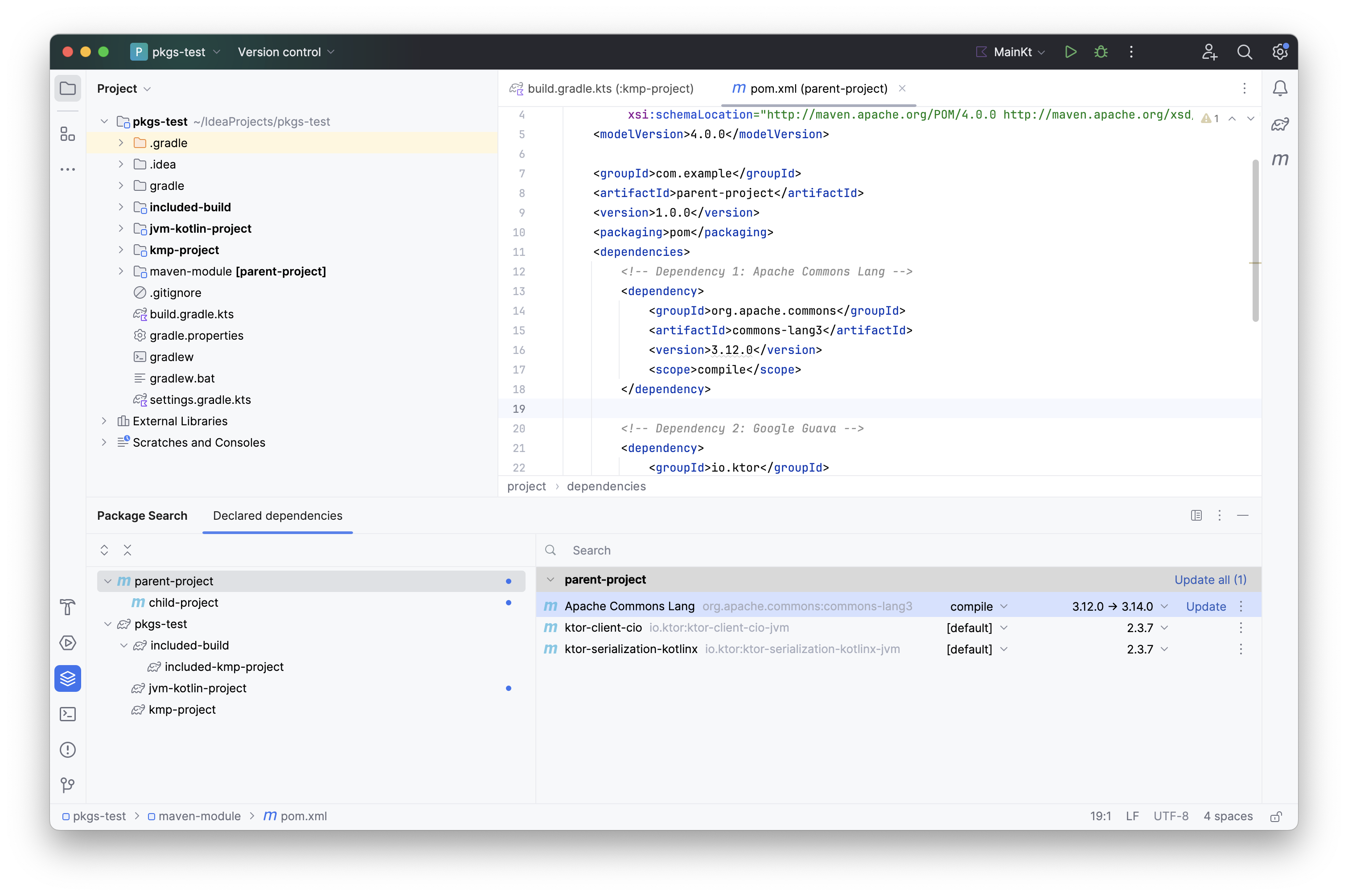Open the Git branch tool window

67,785
